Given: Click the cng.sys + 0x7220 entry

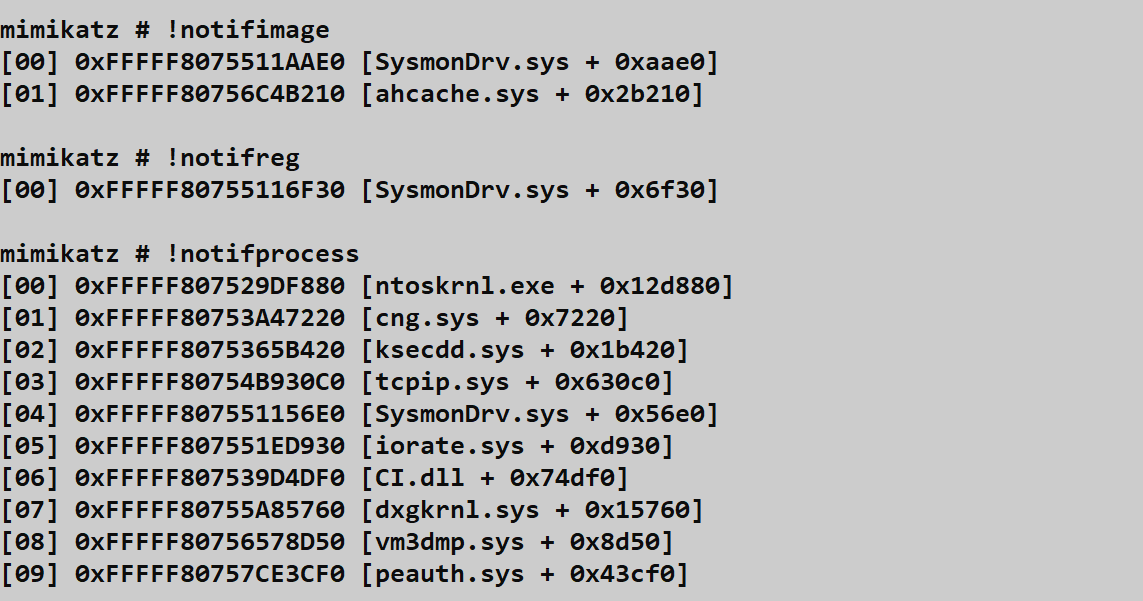Looking at the screenshot, I should tap(495, 318).
